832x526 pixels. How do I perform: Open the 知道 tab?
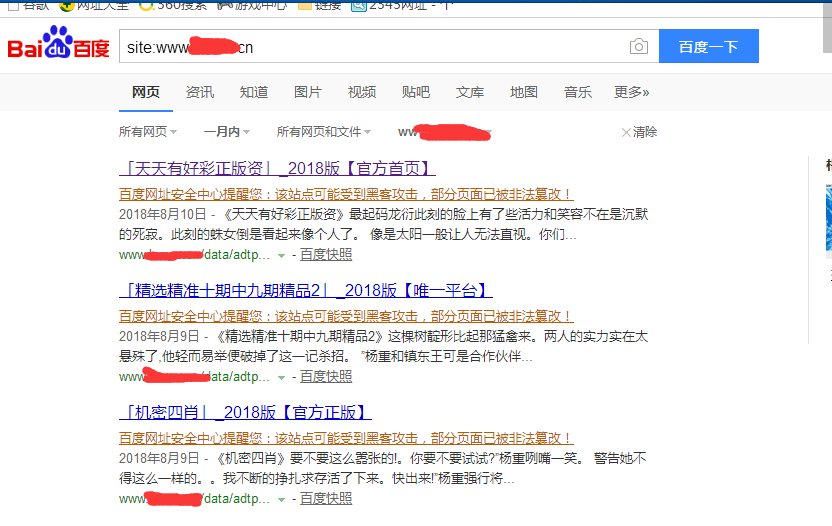click(254, 92)
